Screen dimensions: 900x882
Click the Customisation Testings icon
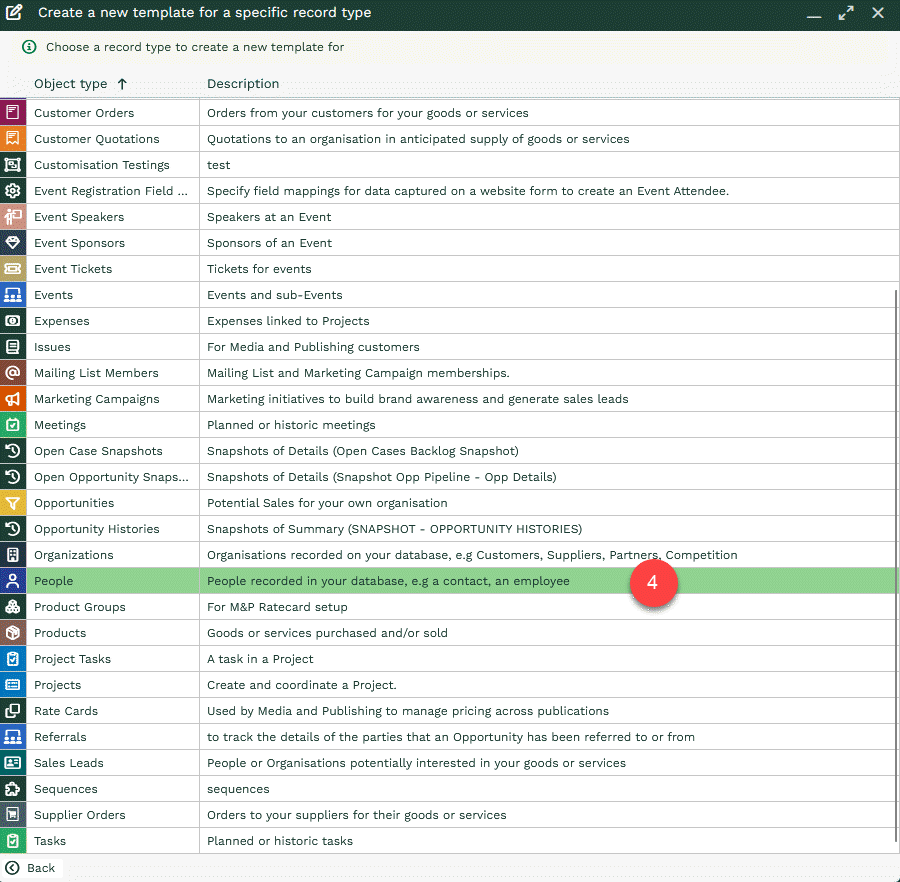[x=13, y=165]
